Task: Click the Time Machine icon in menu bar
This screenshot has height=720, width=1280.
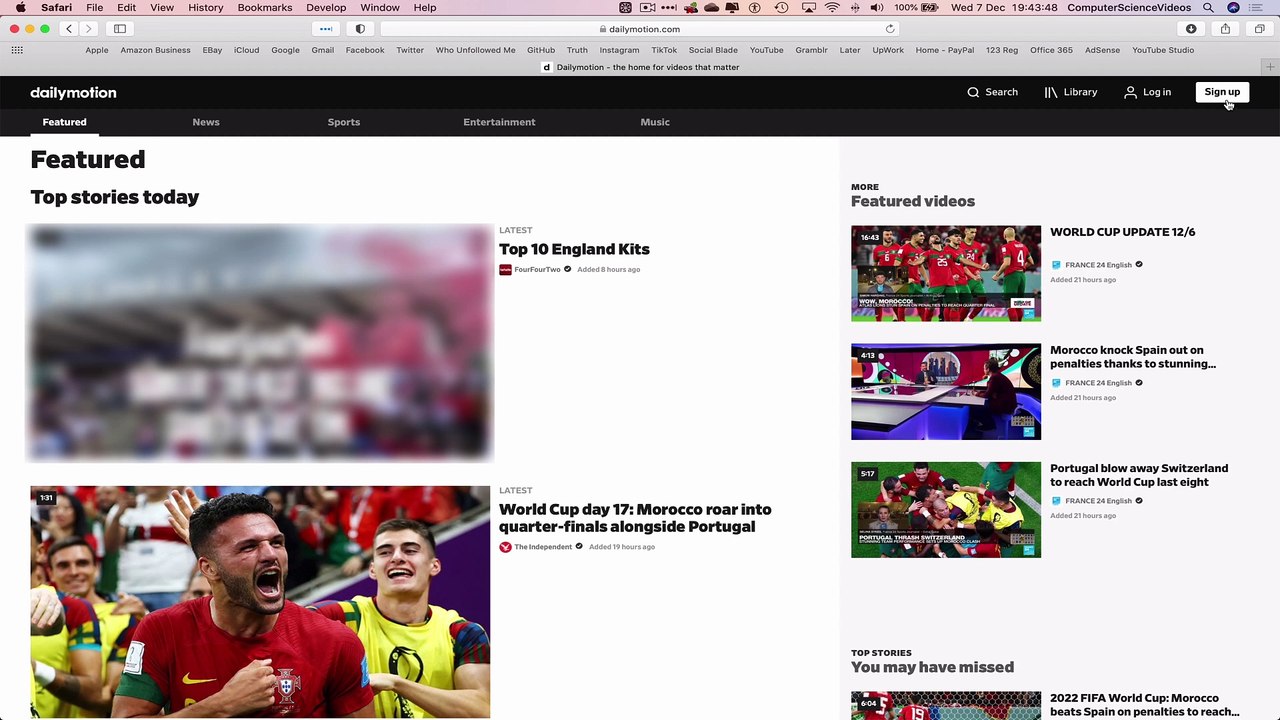Action: 781,8
